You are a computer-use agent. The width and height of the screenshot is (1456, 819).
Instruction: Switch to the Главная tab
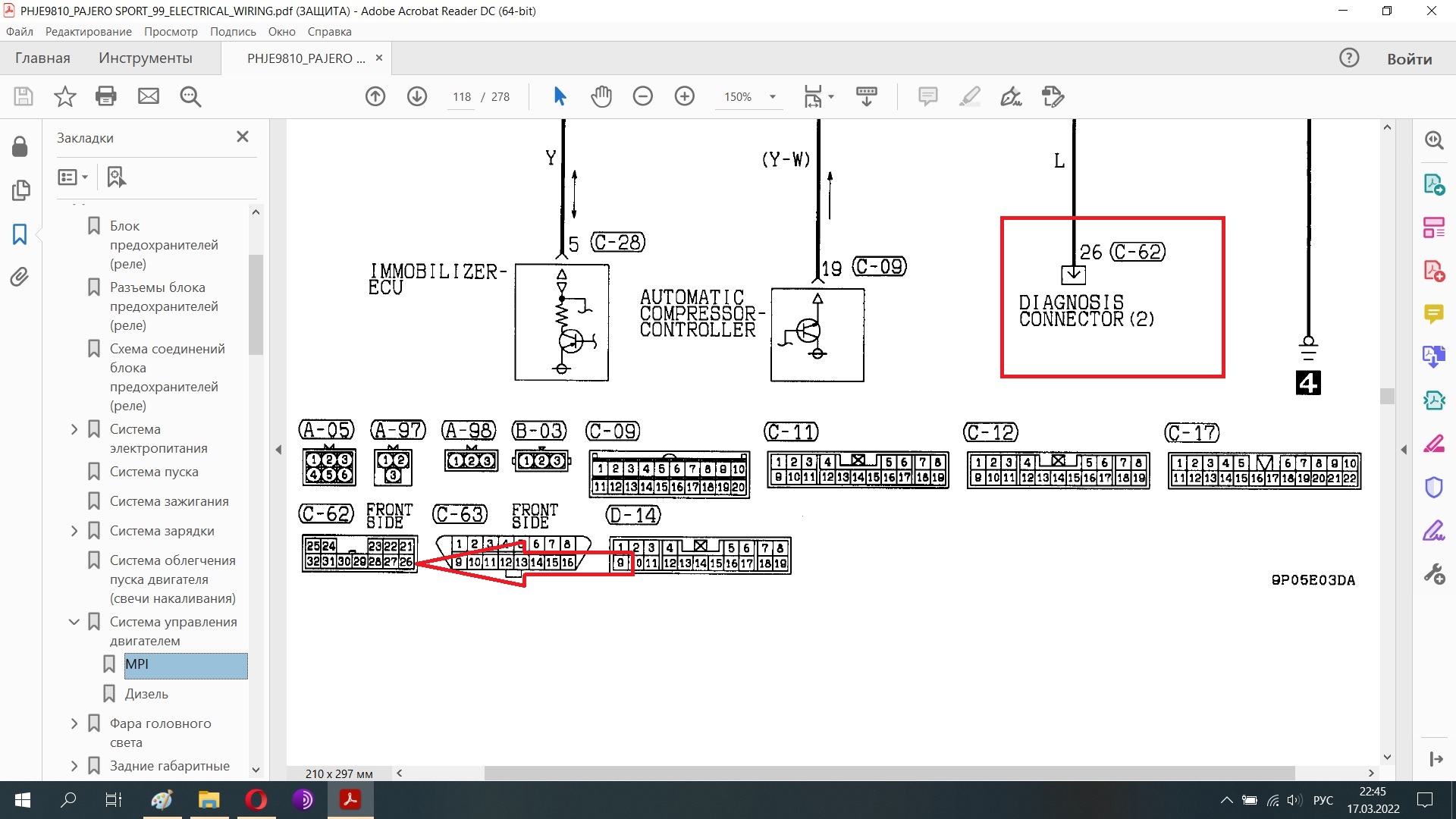coord(42,58)
